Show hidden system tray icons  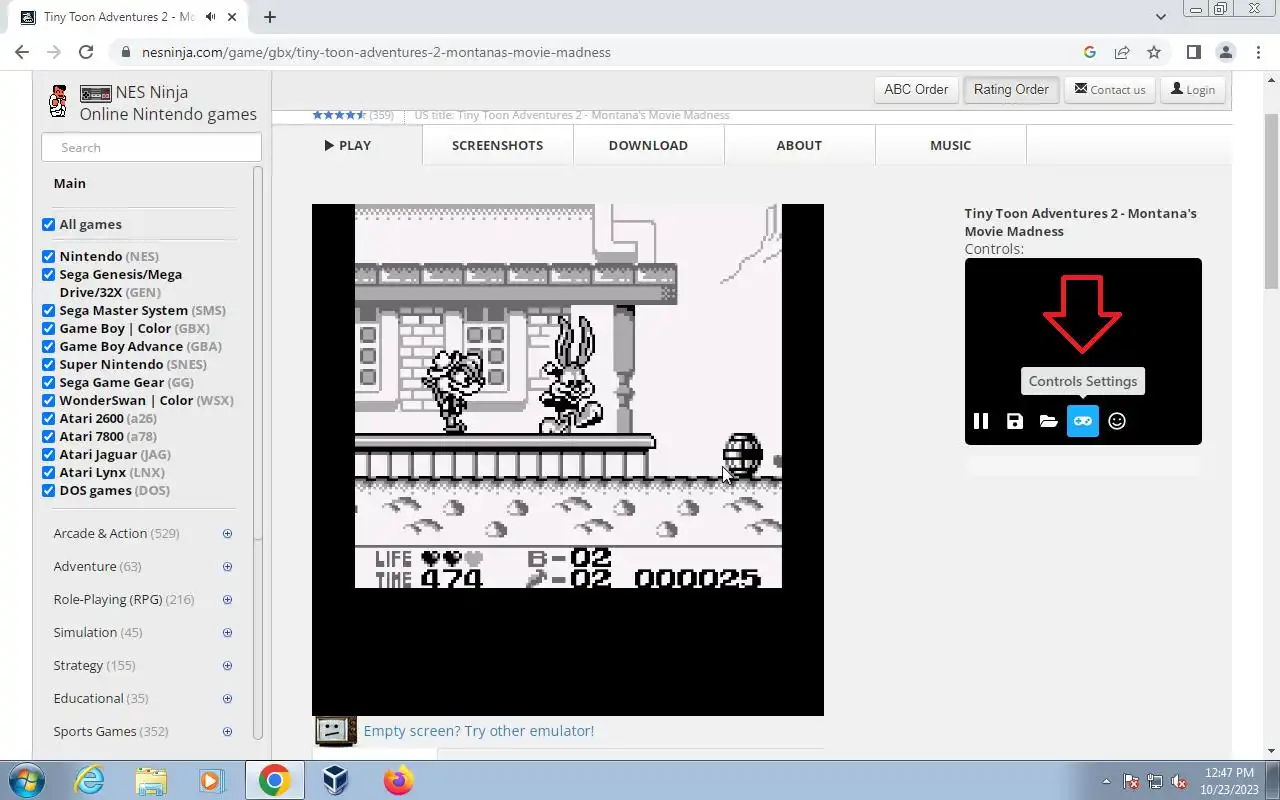[x=1106, y=781]
